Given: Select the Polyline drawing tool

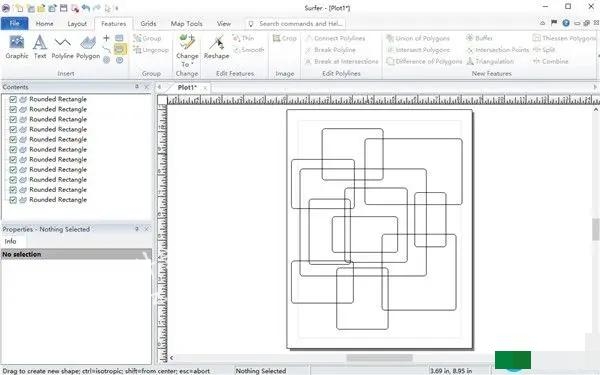Looking at the screenshot, I should [x=62, y=47].
